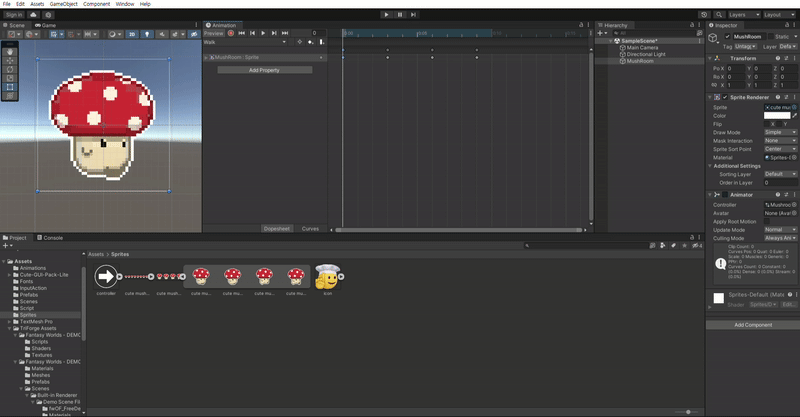Click the global search magnifier icon
800x417 pixels.
coord(719,15)
